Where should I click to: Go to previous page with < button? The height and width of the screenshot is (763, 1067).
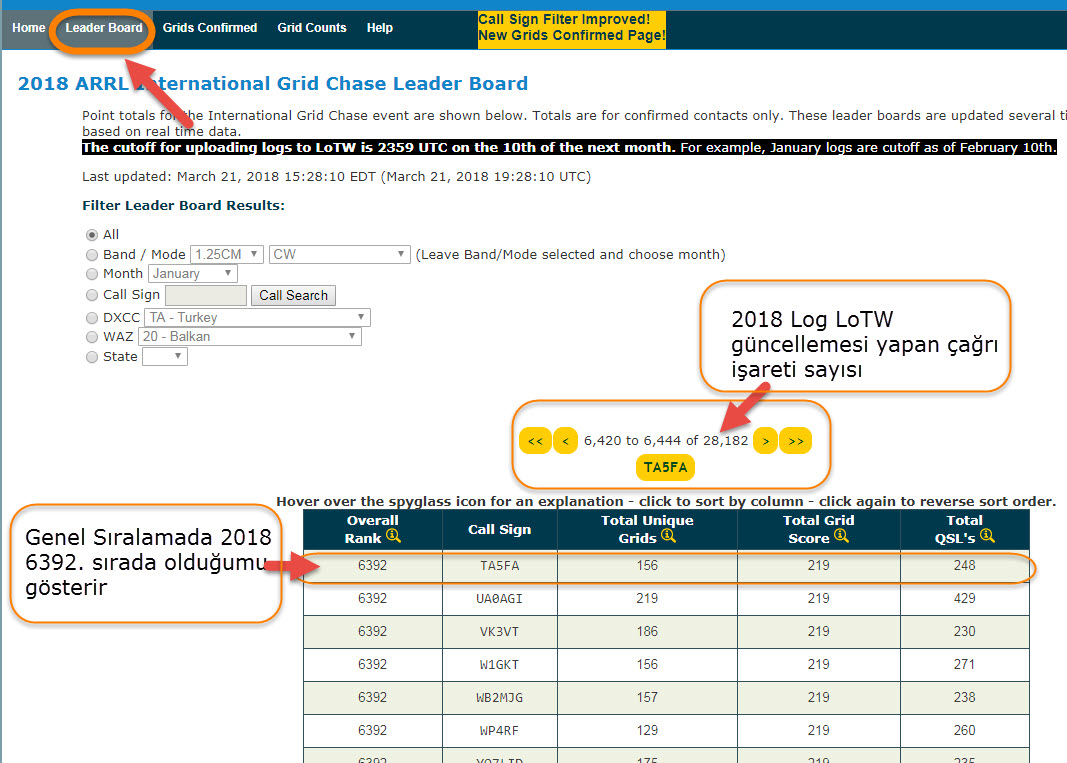(565, 440)
